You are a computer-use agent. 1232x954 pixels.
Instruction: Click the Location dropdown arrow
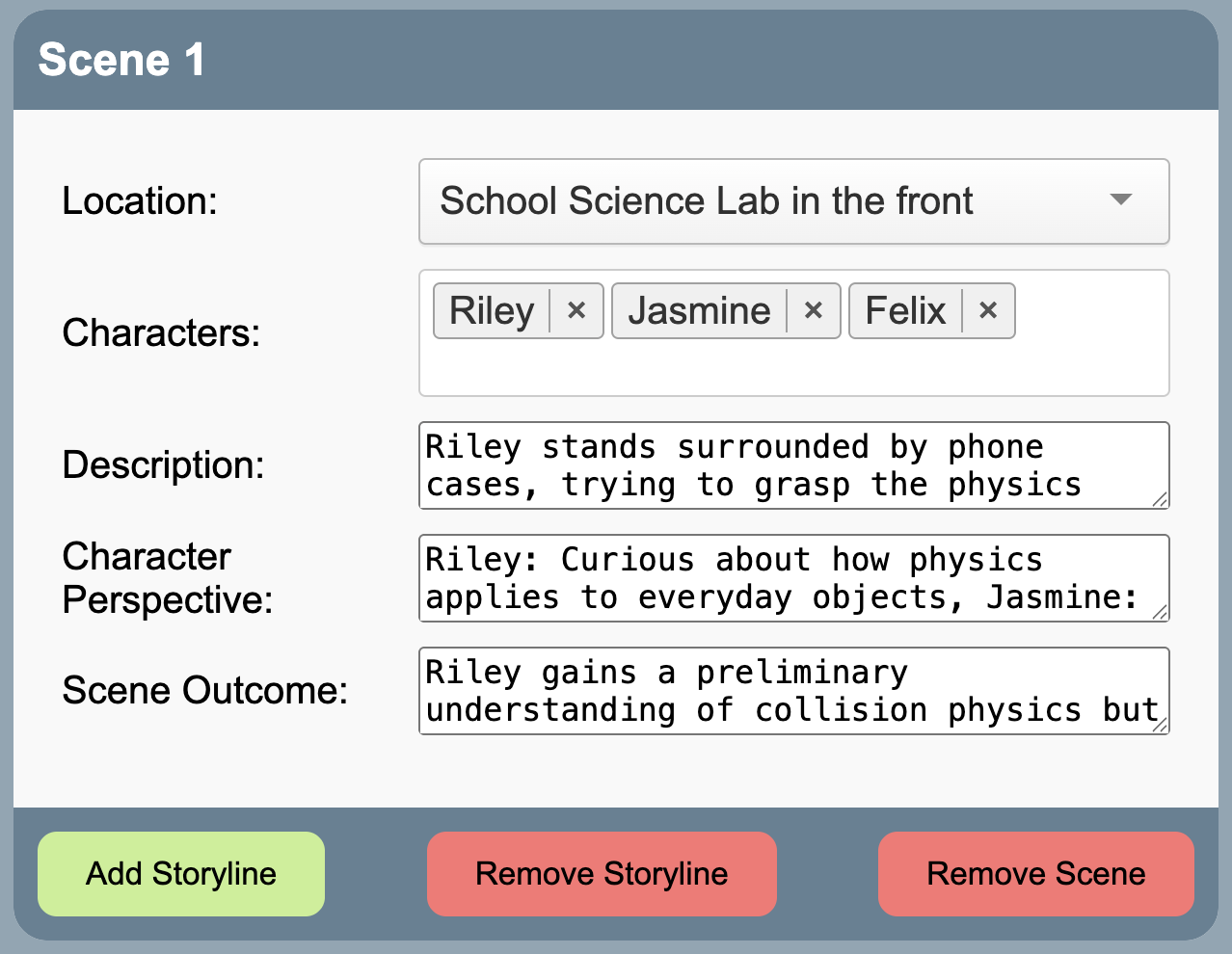1120,200
